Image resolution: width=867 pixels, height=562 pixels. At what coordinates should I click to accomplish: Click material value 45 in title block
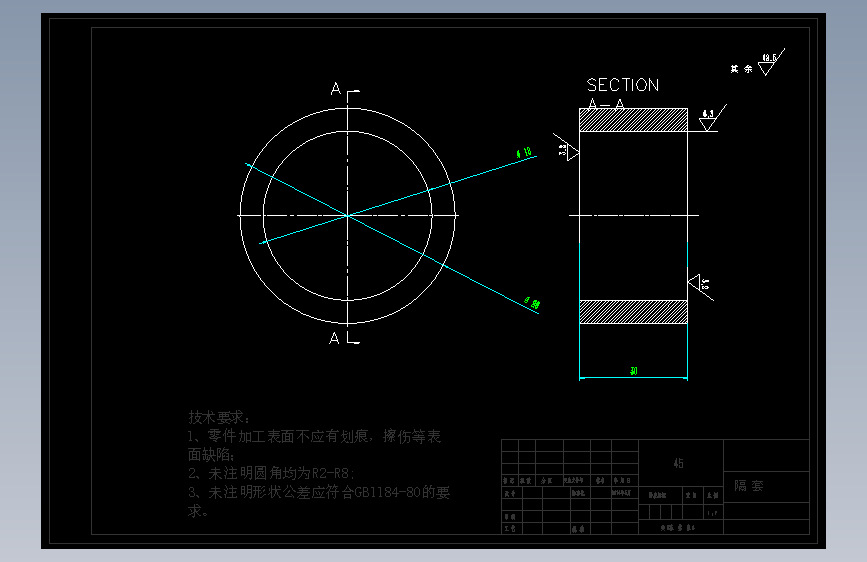[678, 464]
